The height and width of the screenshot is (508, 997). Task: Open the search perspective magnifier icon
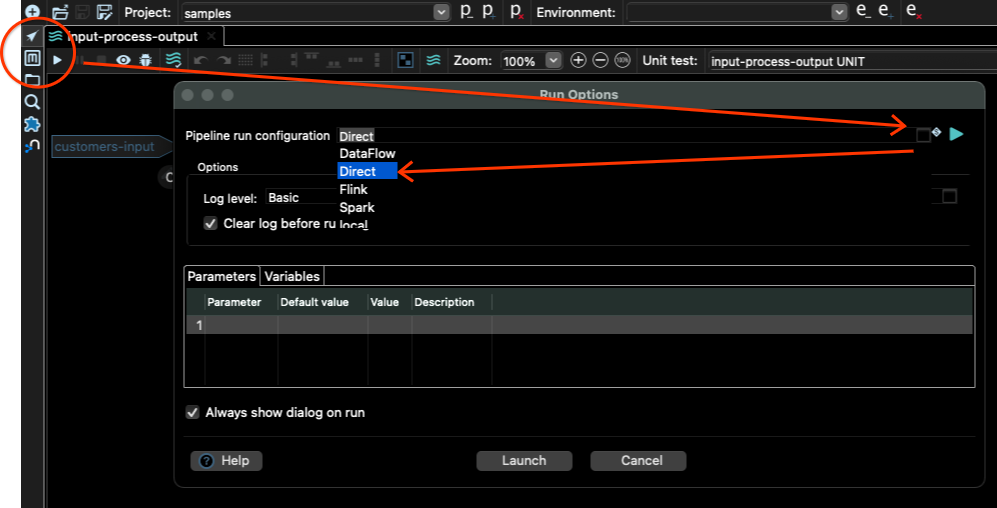[x=32, y=101]
